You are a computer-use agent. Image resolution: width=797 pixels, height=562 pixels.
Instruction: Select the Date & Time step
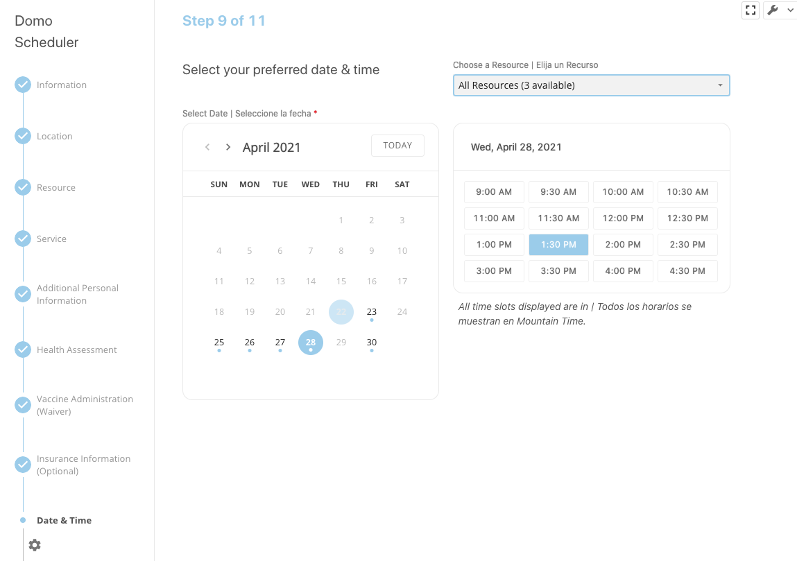[64, 520]
